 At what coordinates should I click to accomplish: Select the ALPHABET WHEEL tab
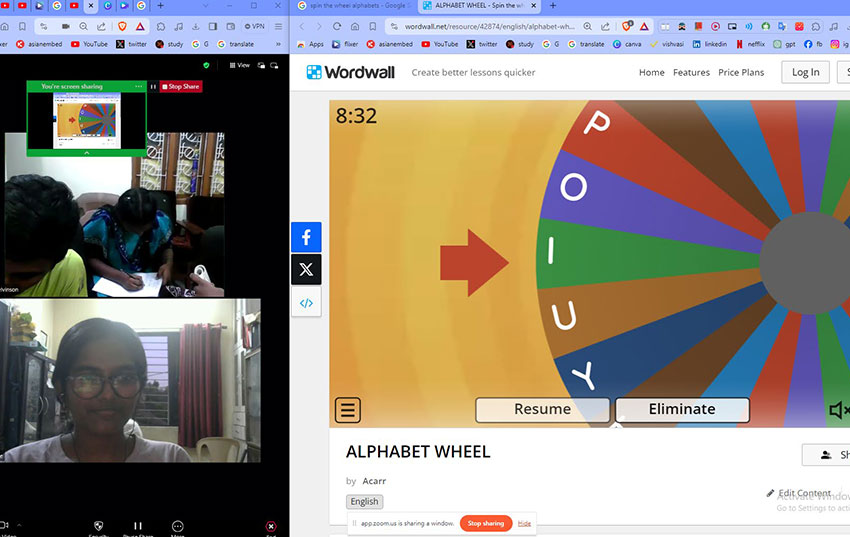pos(479,5)
